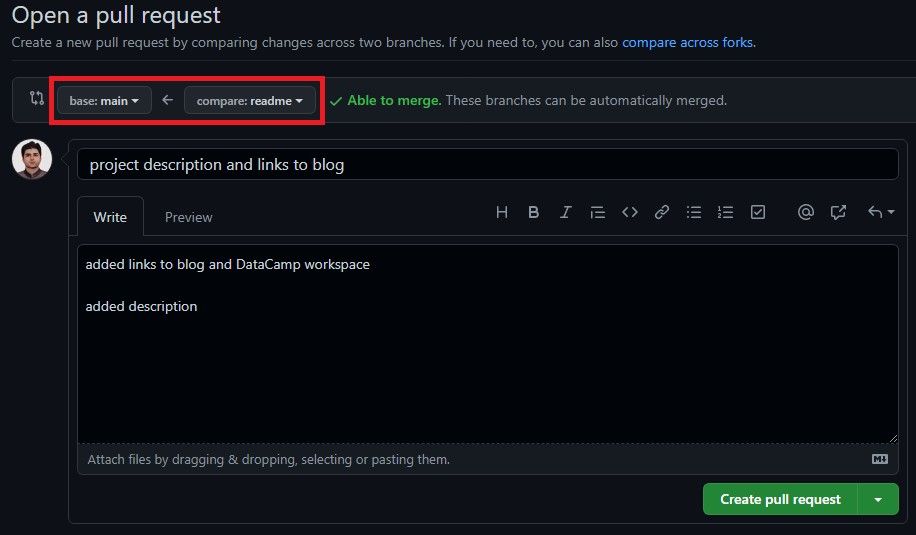Add a link with the chain icon
The width and height of the screenshot is (916, 535).
[662, 212]
